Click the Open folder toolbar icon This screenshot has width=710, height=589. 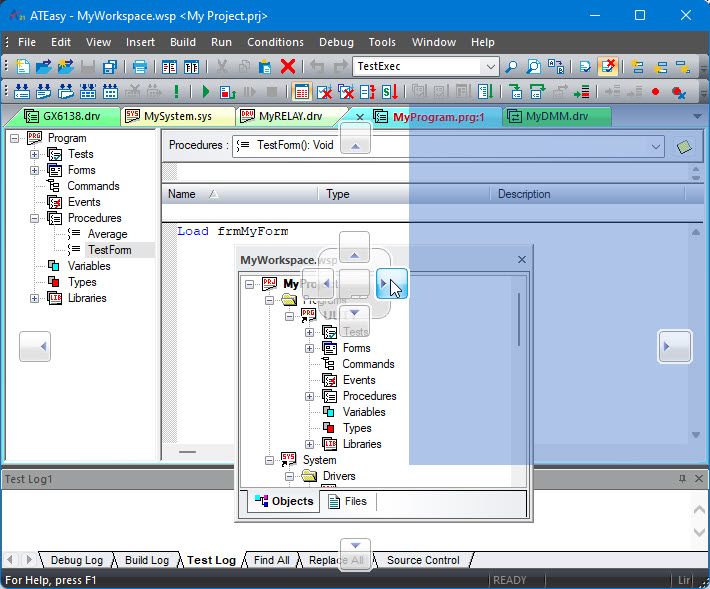(43, 67)
